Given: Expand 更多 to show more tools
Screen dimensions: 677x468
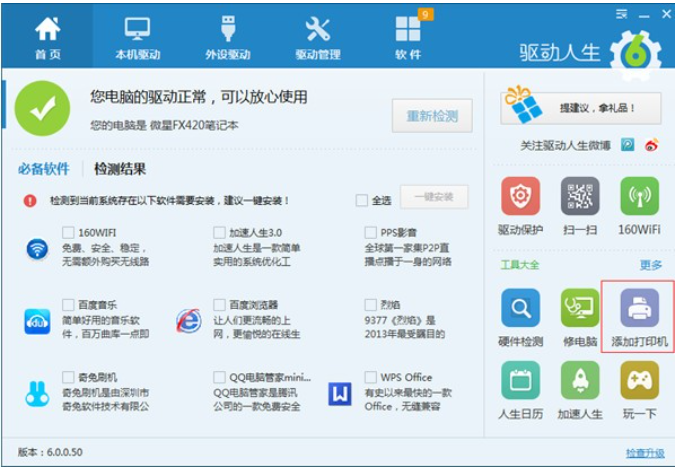Looking at the screenshot, I should pyautogui.click(x=650, y=265).
